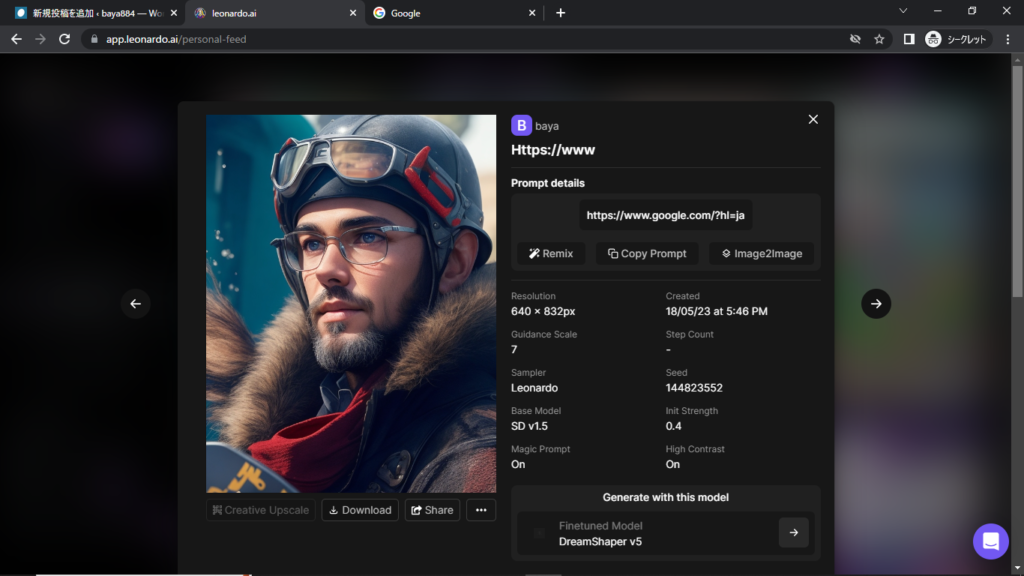Expand the tab search chevron

point(903,12)
